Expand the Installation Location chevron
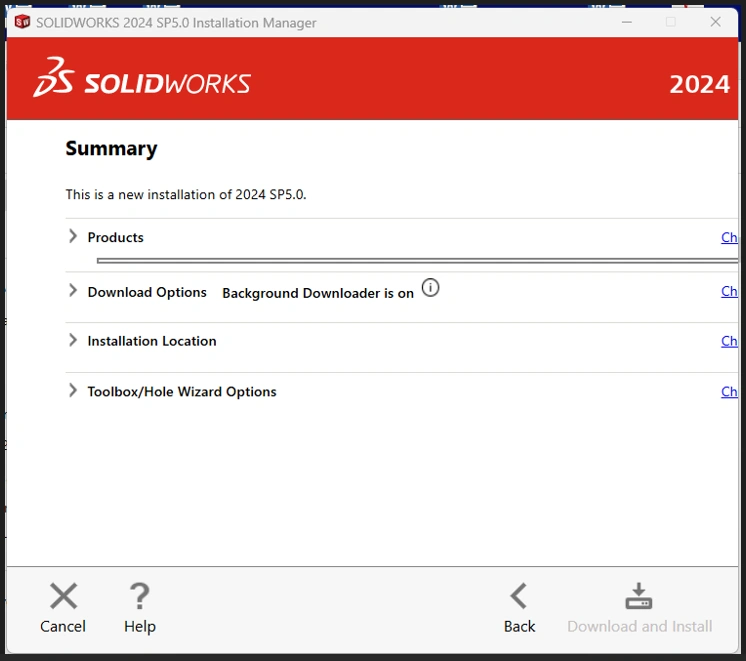The height and width of the screenshot is (661, 746). click(73, 340)
